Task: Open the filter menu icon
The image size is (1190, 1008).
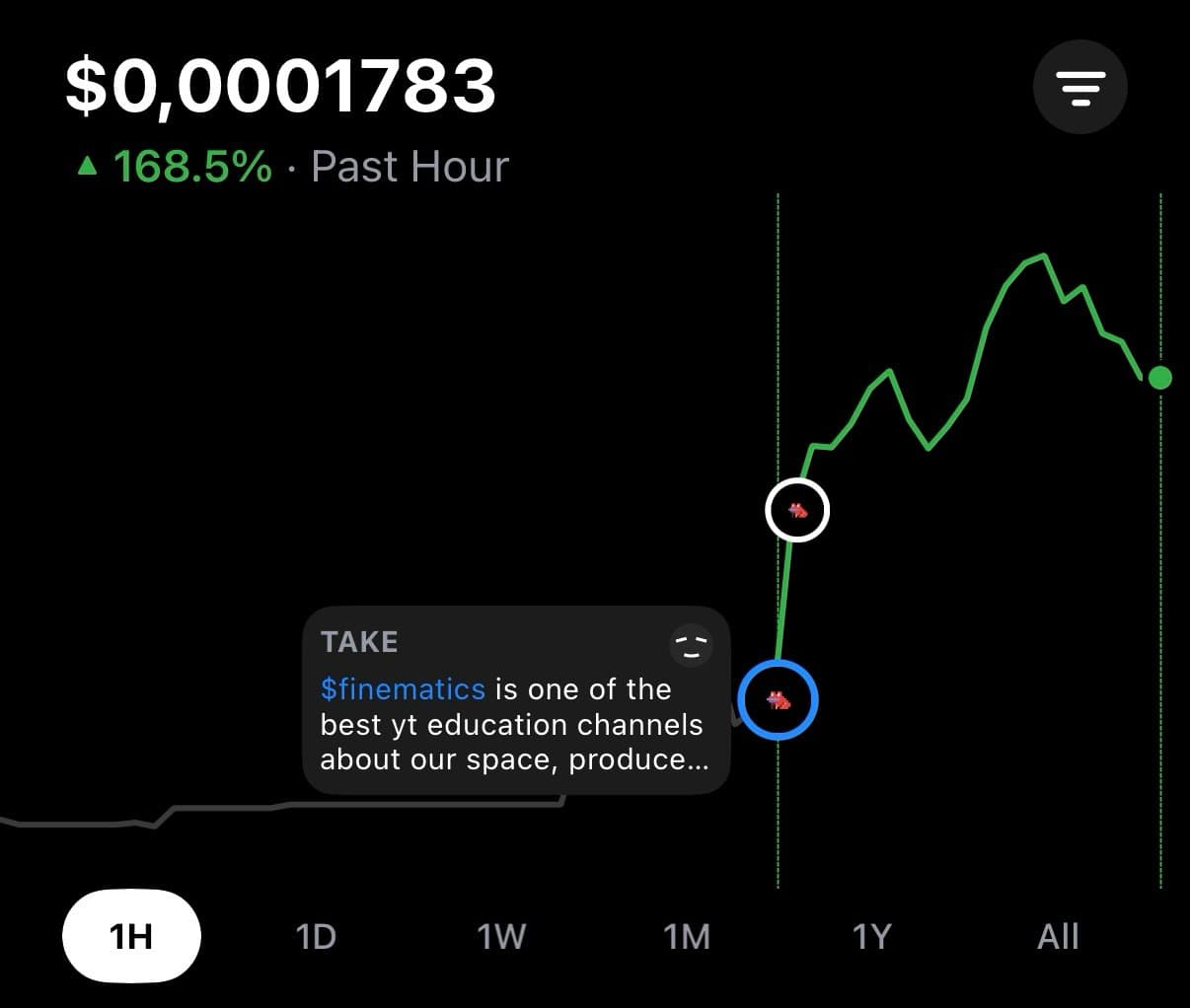Action: [x=1079, y=88]
